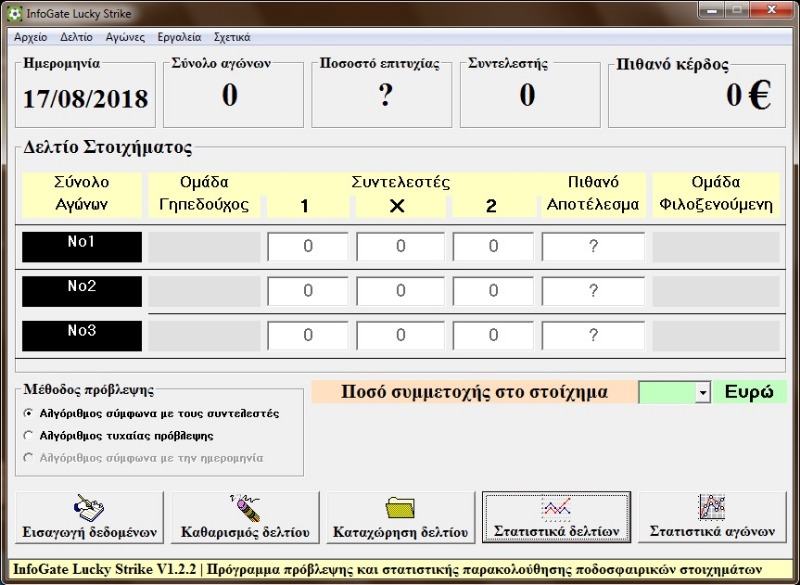The image size is (800, 585).
Task: Select Αλγόριθμος σύμφωνα με τους συντελεστές option
Action: (28, 413)
